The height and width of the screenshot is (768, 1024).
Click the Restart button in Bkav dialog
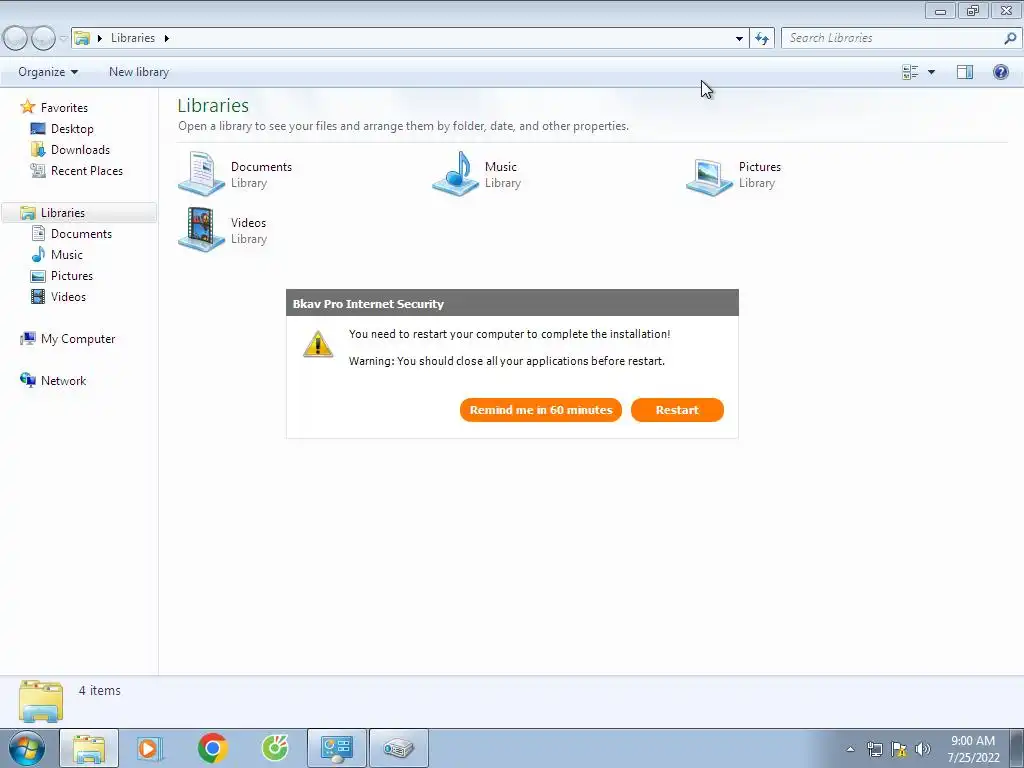tap(677, 410)
